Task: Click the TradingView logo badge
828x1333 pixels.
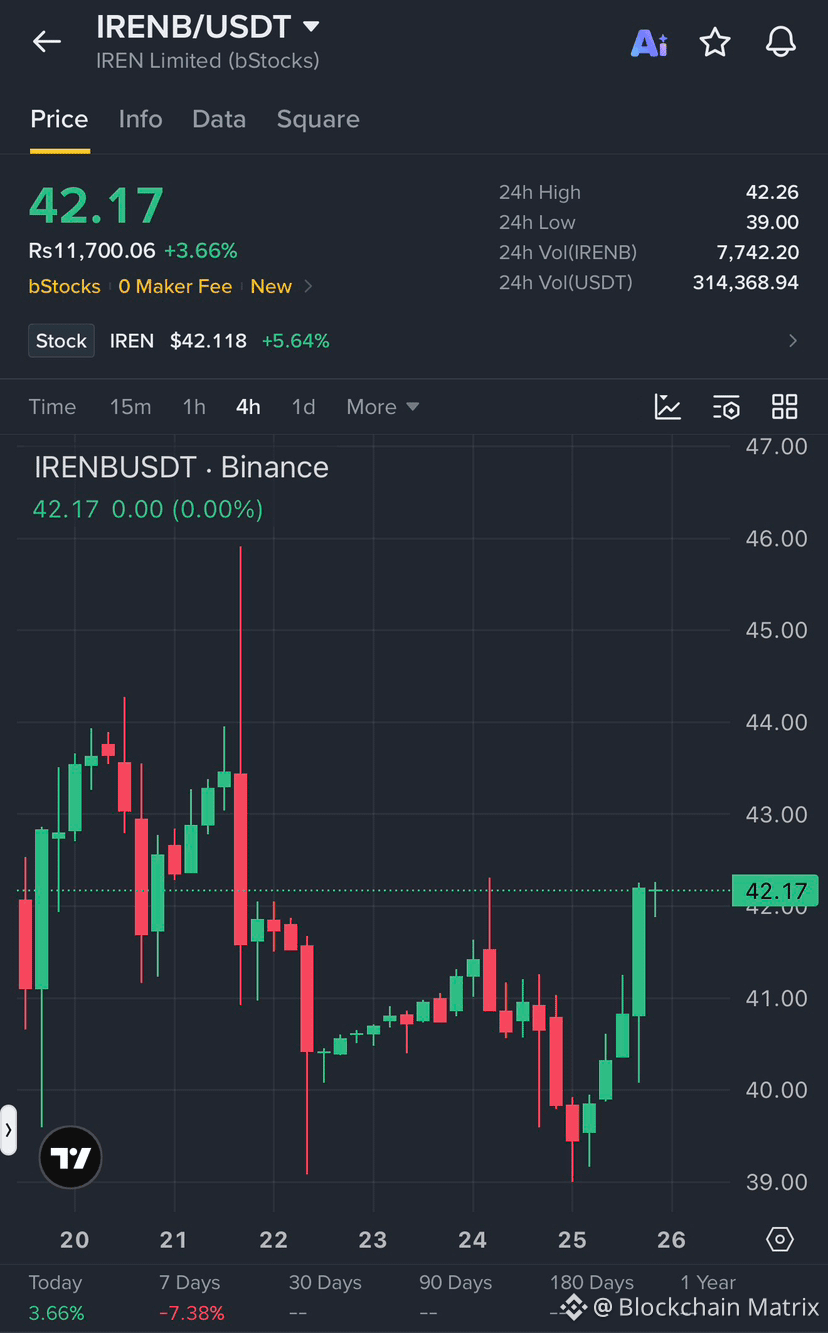Action: click(70, 1158)
